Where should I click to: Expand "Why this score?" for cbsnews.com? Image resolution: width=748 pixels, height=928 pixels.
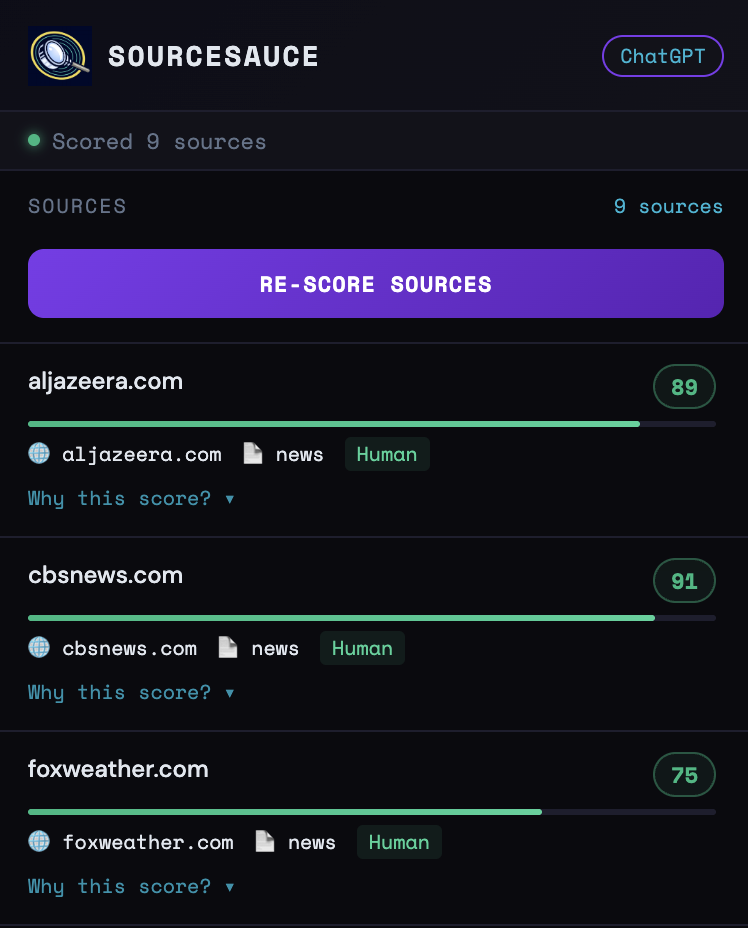(x=131, y=692)
